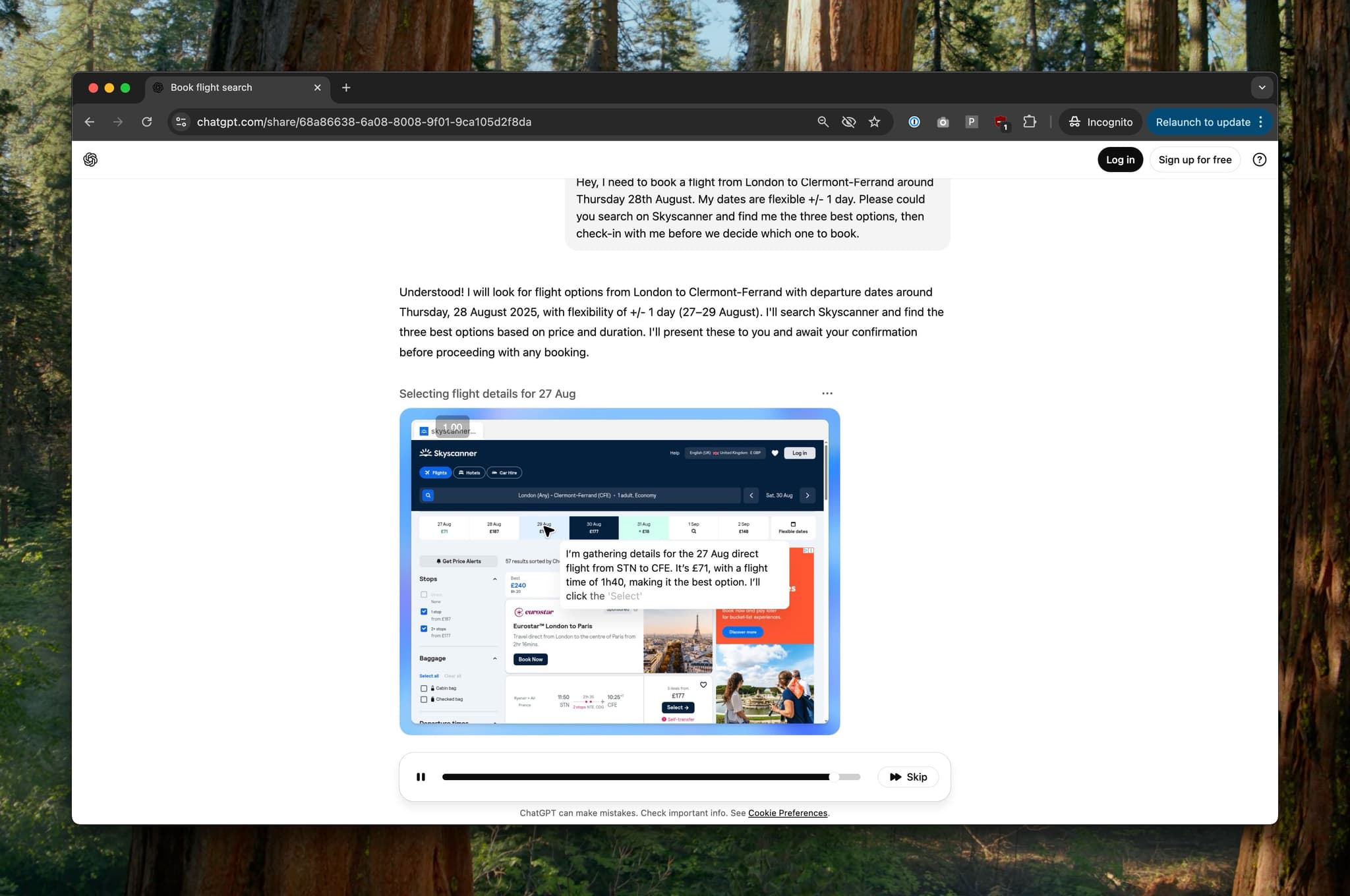Screen dimensions: 1350x896
Task: Open site information icon in address bar
Action: [x=181, y=122]
